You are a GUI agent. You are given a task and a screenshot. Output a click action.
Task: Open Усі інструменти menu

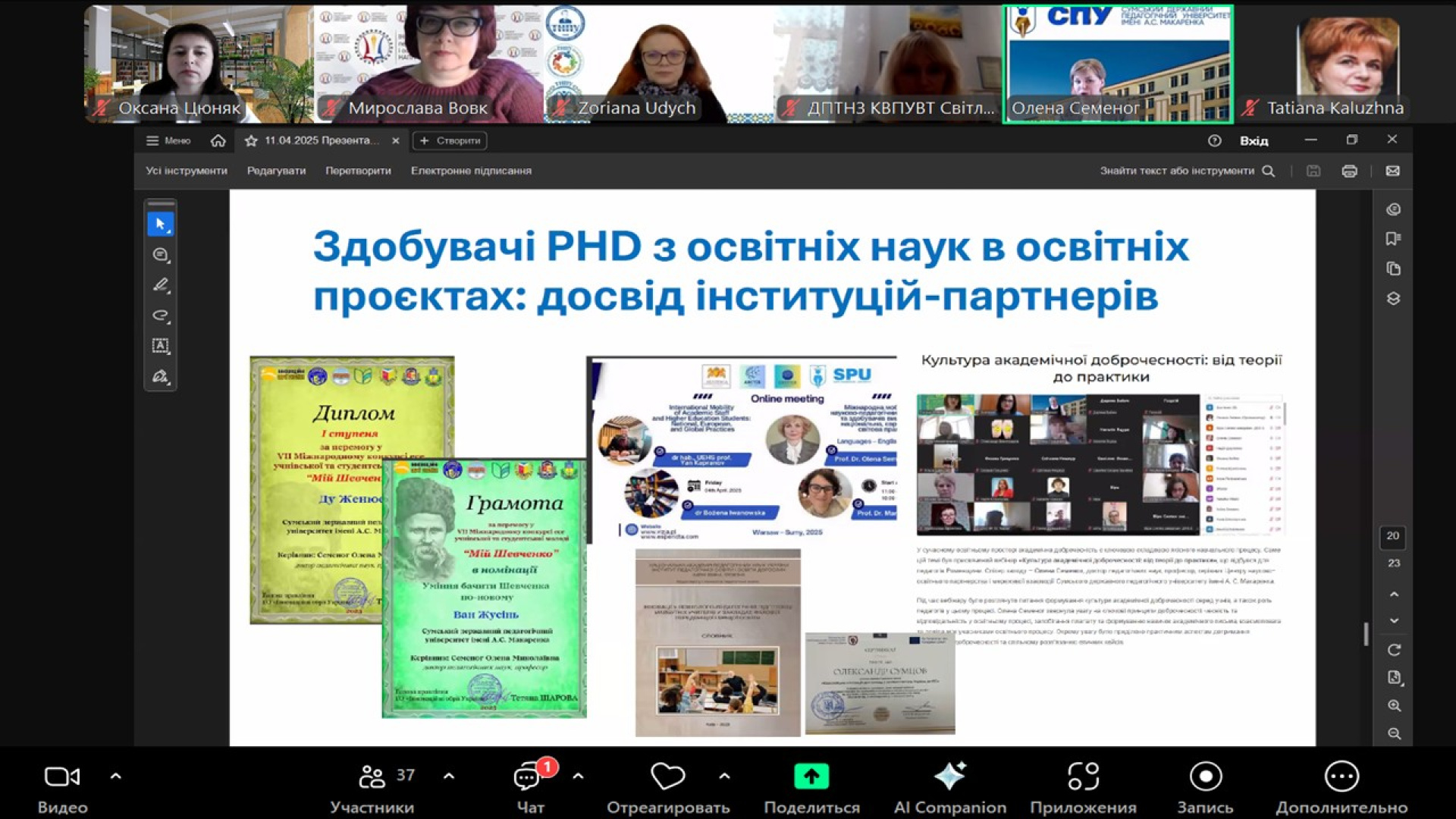coord(187,171)
